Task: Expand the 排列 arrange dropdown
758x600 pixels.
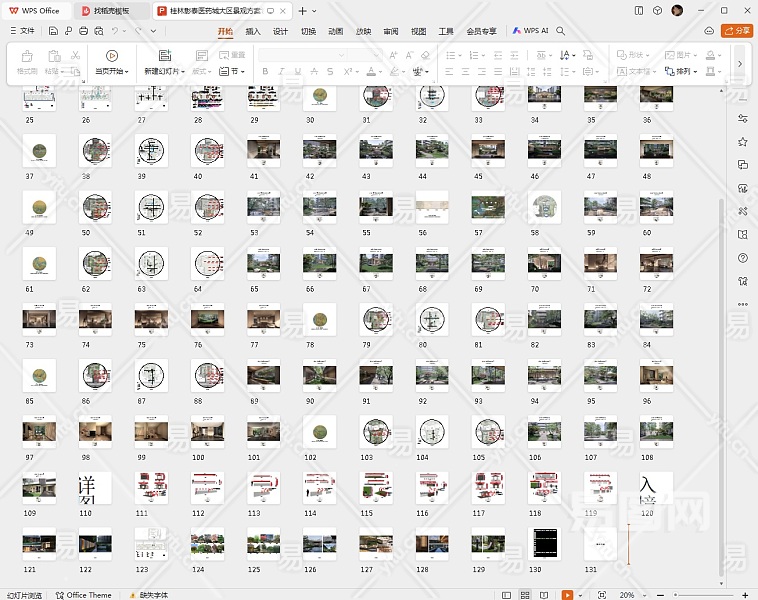Action: [x=687, y=72]
